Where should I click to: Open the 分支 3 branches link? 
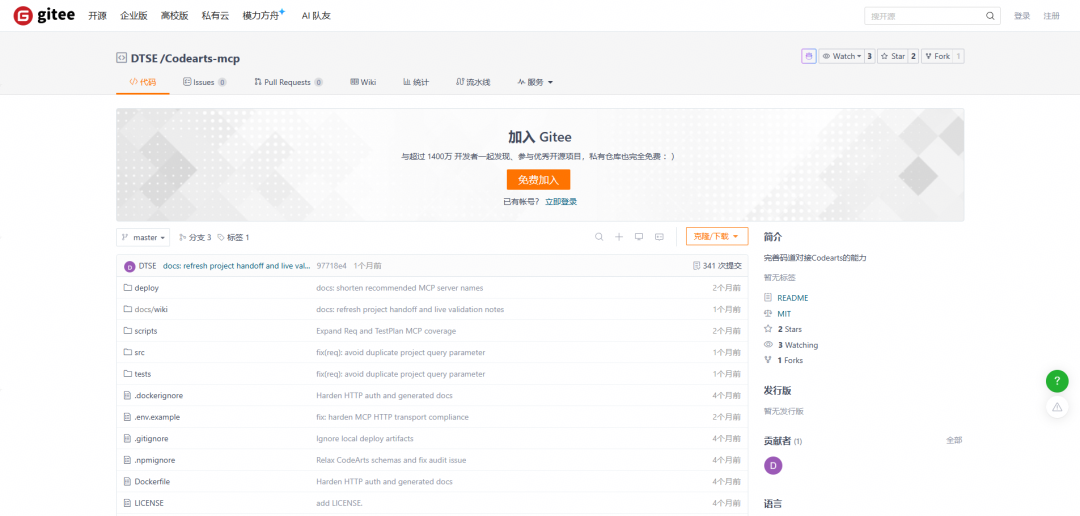point(195,237)
